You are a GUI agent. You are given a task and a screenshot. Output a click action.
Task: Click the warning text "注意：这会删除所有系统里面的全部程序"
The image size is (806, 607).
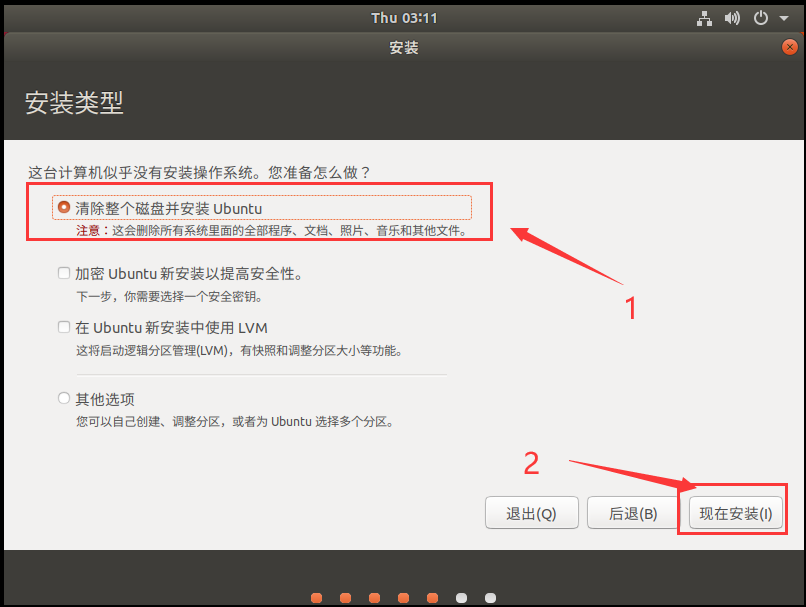point(184,230)
